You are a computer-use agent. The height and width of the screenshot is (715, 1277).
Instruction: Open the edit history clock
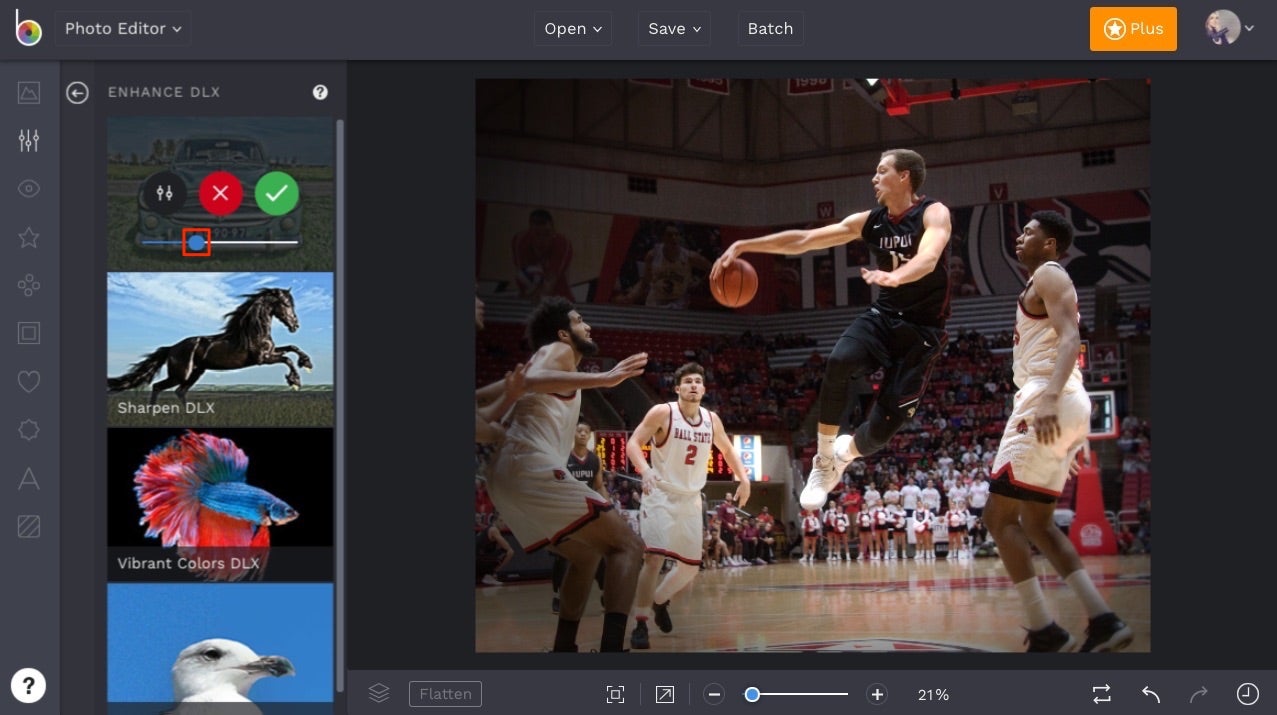coord(1247,693)
